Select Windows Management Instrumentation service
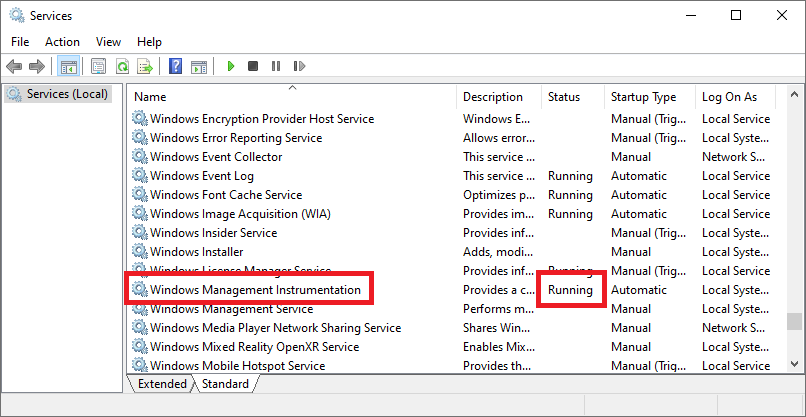Screen dimensions: 806x417 point(255,290)
